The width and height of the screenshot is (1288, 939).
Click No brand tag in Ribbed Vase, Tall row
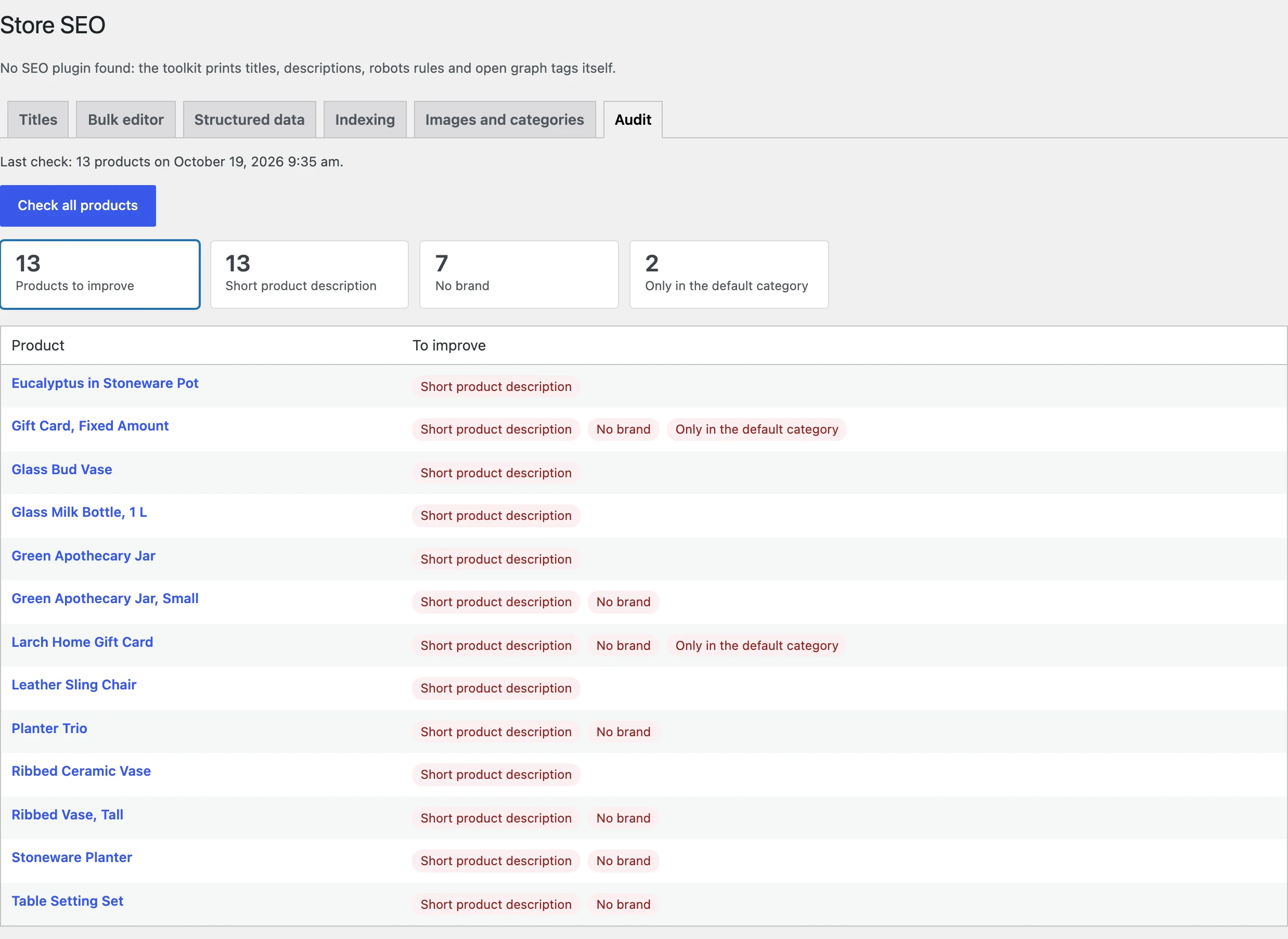(x=623, y=818)
